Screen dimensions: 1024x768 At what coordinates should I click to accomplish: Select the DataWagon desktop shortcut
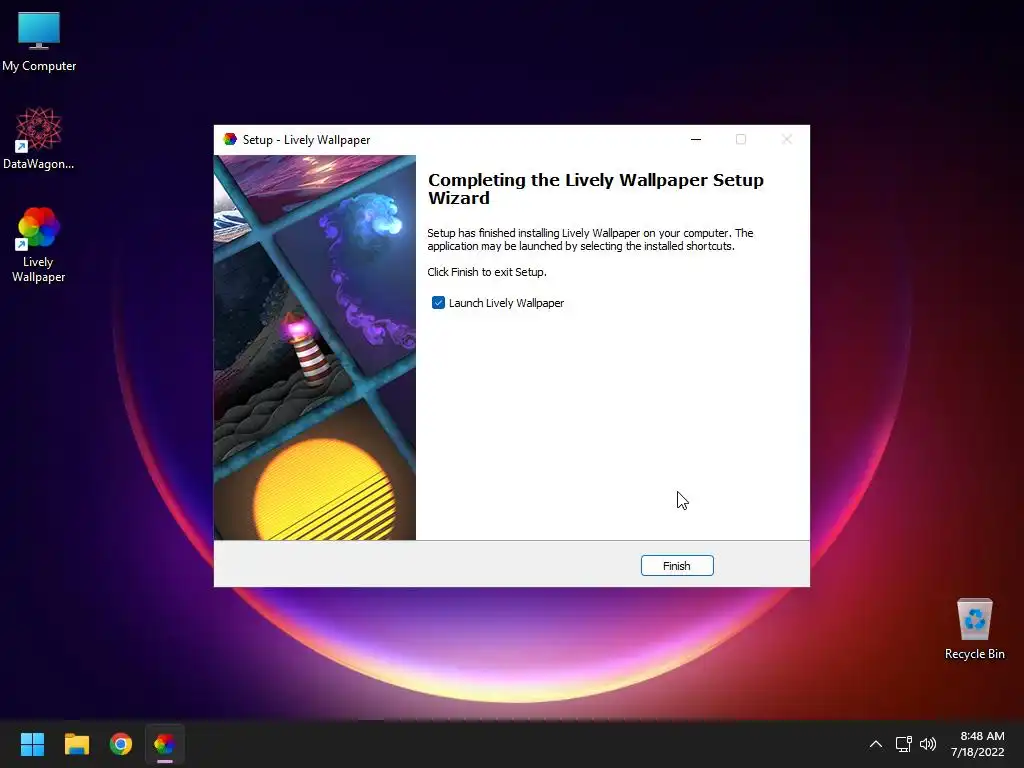pos(39,138)
